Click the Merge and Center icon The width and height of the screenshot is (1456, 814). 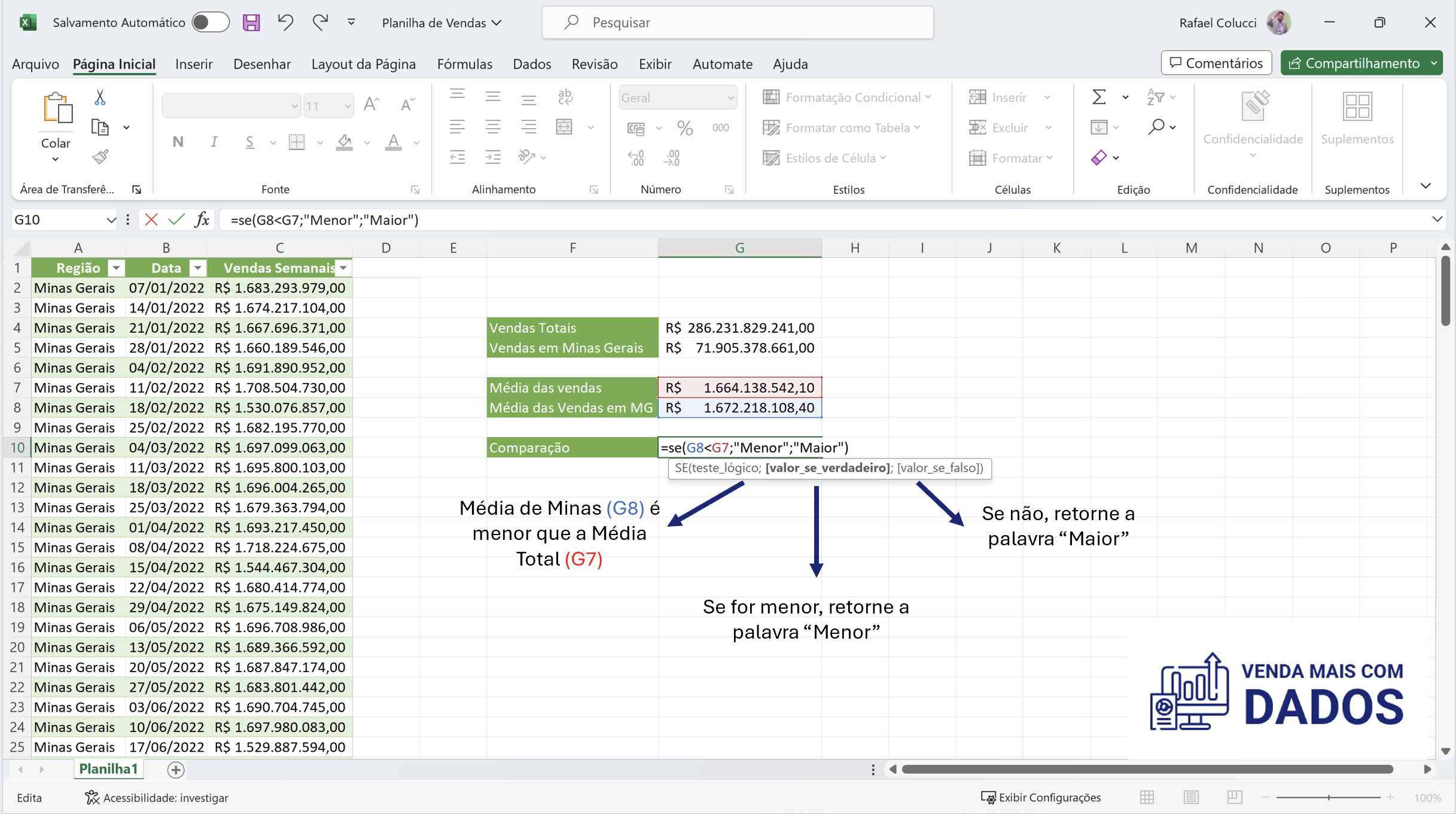coord(564,127)
